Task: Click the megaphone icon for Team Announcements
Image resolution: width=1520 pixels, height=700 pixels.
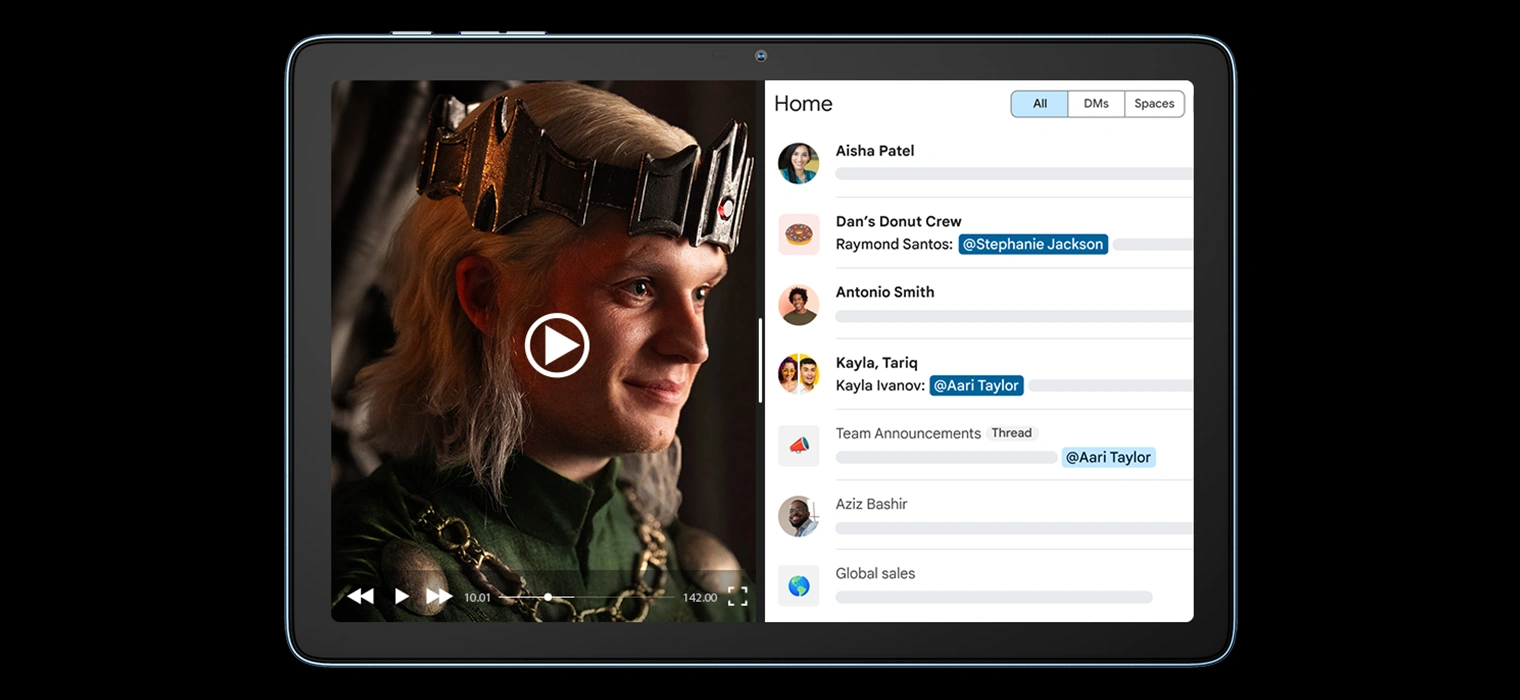Action: click(x=798, y=445)
